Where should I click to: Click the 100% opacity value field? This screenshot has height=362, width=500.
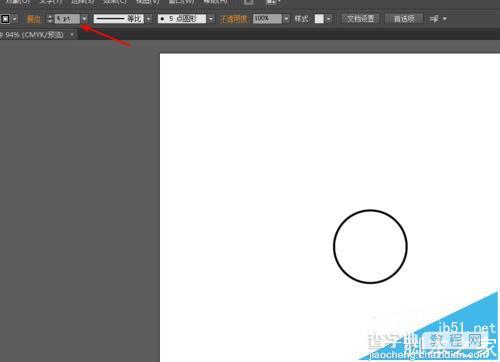click(x=267, y=19)
